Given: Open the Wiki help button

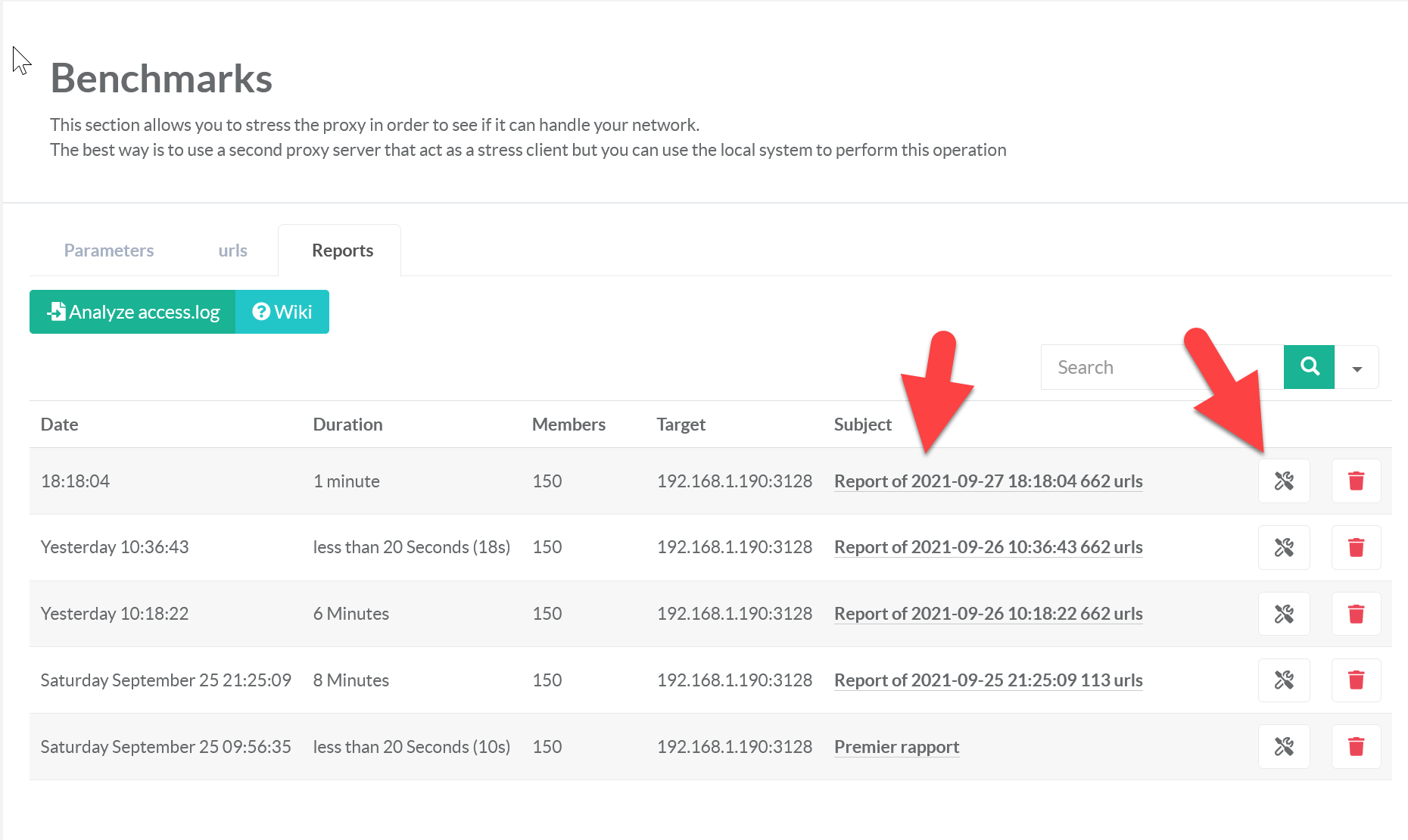Looking at the screenshot, I should click(282, 312).
